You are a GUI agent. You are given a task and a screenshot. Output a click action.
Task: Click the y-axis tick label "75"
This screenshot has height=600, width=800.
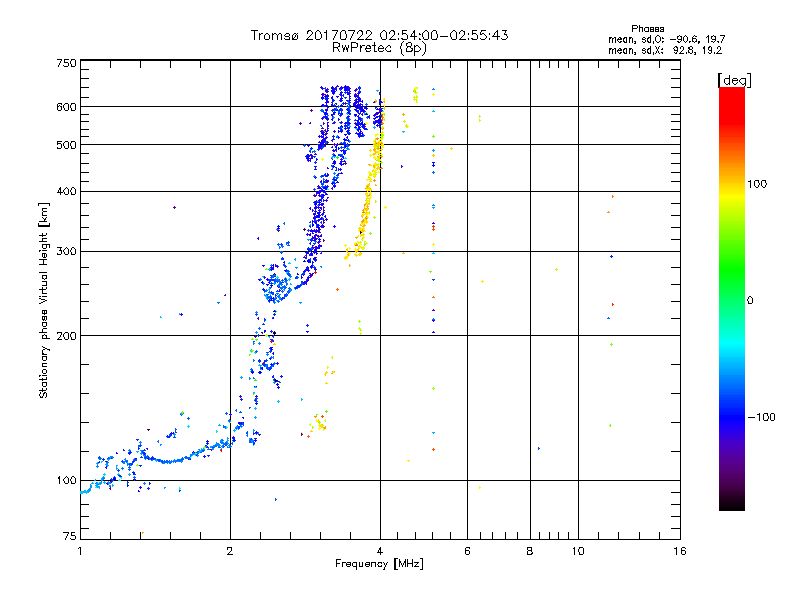(x=70, y=536)
